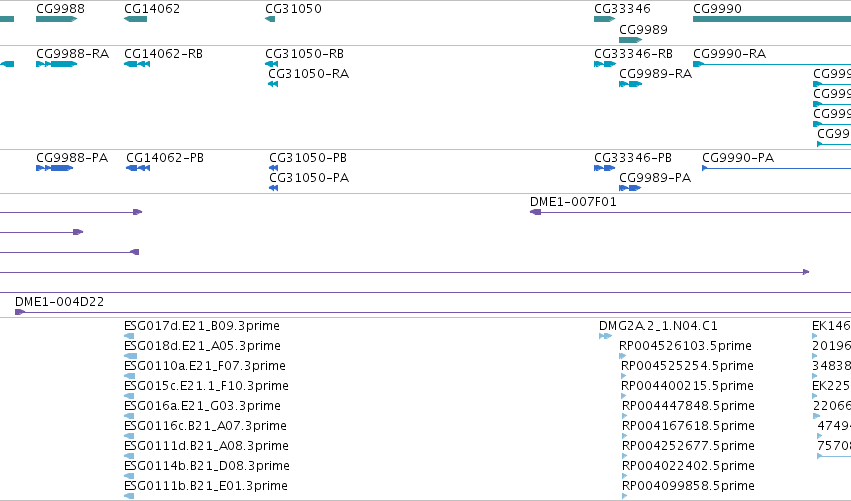Select EST RP004099858.5prime
Viewport: 851px width, 501px height.
pyautogui.click(x=688, y=486)
